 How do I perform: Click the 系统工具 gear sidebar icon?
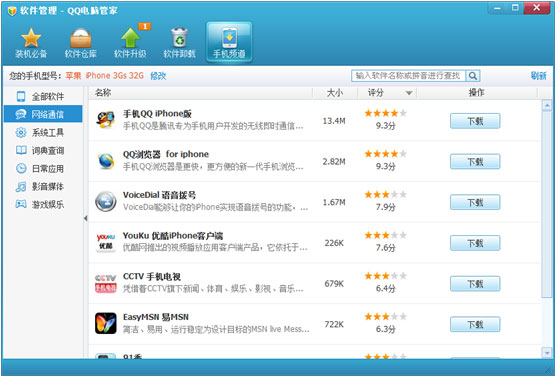21,132
